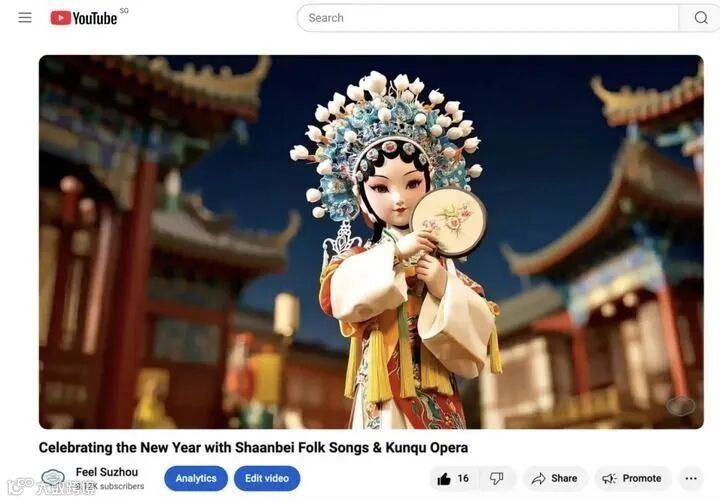Click the Kunqu Opera video player

click(371, 242)
